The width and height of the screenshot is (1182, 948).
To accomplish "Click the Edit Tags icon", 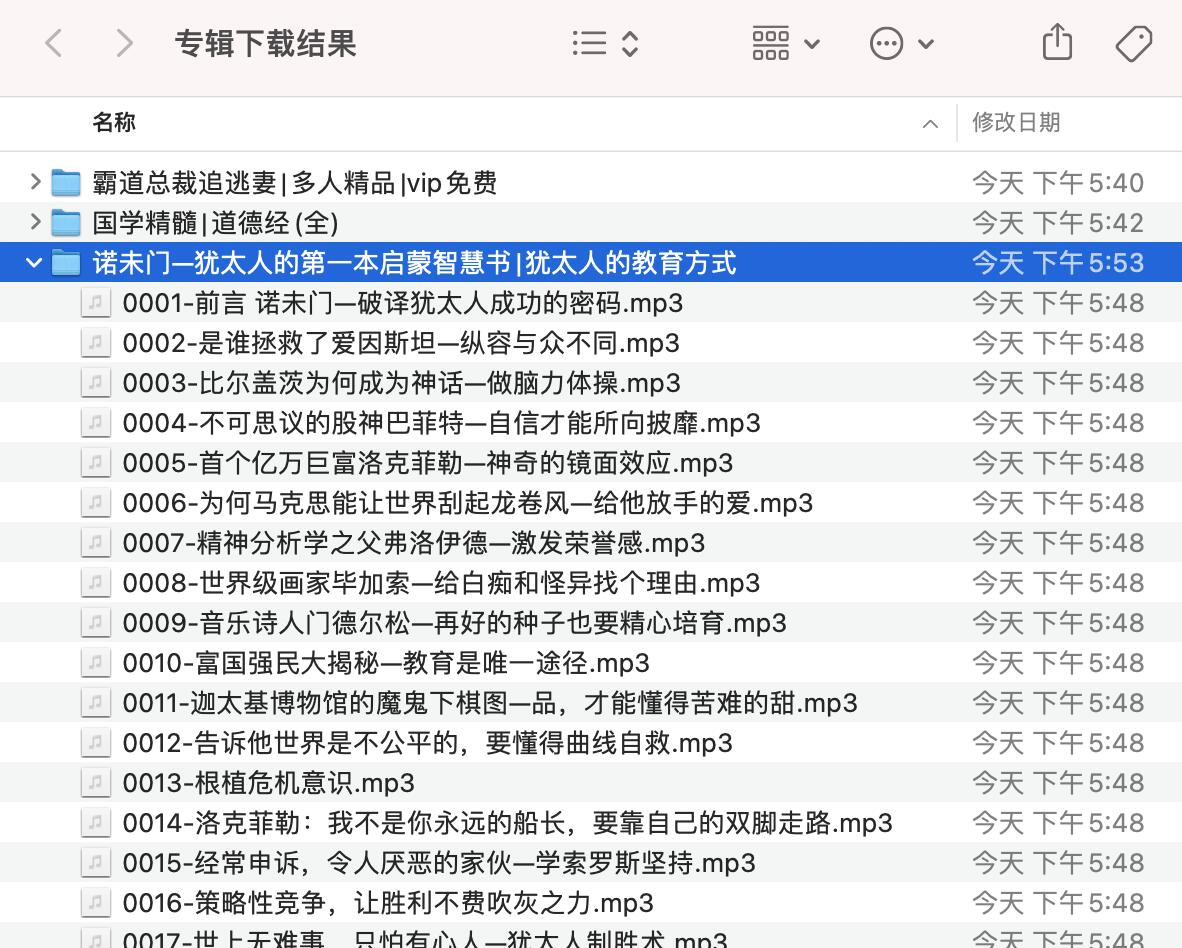I will tap(1134, 44).
